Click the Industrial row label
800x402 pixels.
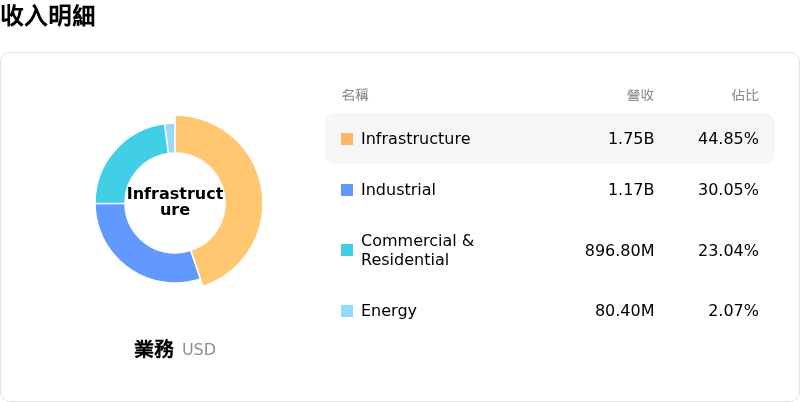click(x=398, y=190)
